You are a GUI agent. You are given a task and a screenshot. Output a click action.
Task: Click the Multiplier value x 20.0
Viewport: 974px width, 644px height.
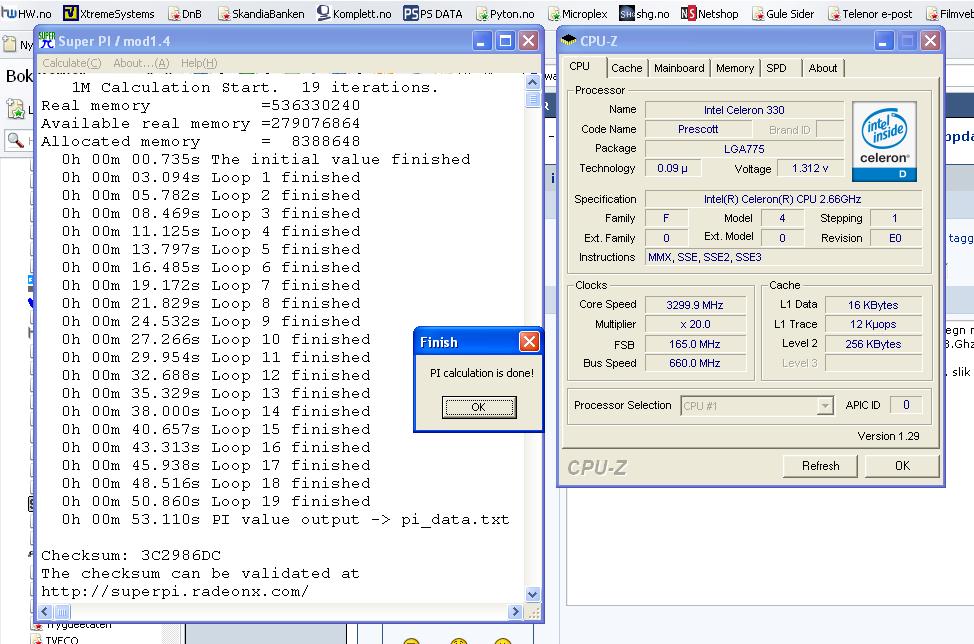tap(695, 324)
